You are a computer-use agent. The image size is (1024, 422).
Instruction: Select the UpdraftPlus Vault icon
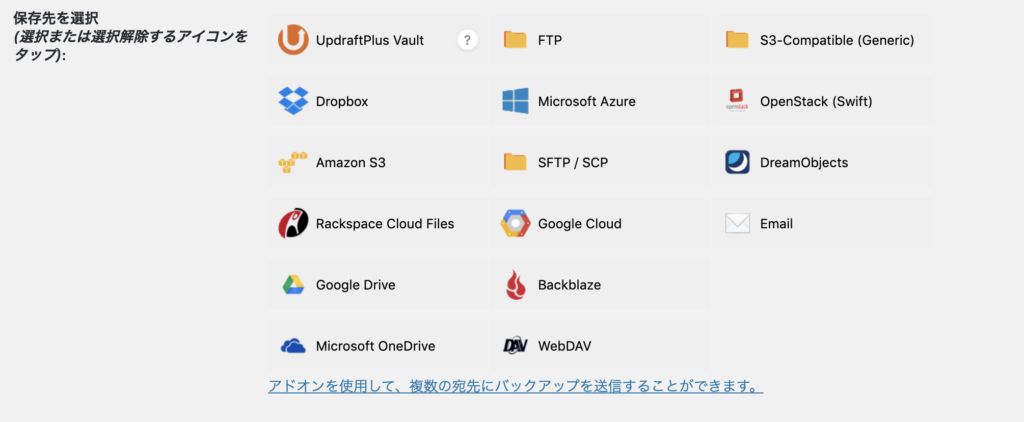click(293, 40)
